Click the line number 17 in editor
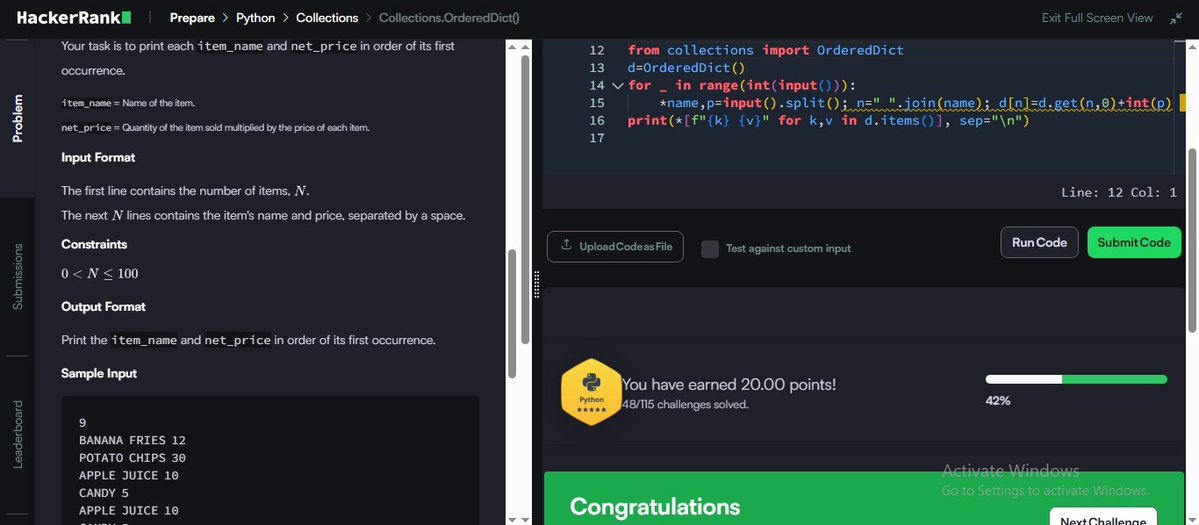 pos(596,138)
